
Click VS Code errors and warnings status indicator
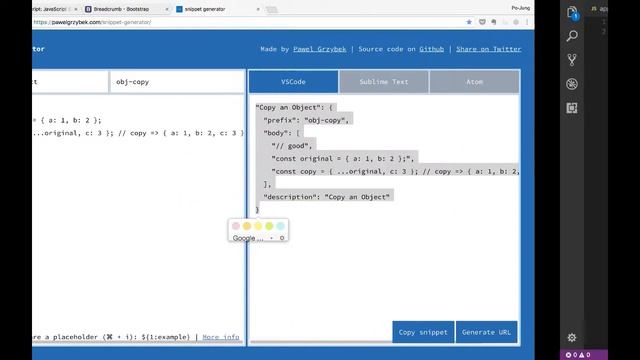(x=578, y=355)
